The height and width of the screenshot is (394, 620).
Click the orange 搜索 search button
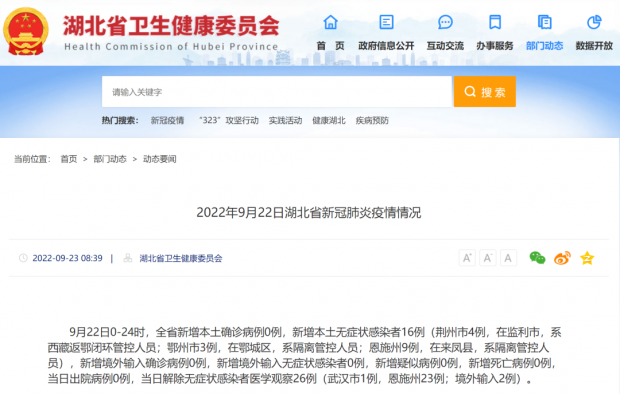pyautogui.click(x=485, y=92)
